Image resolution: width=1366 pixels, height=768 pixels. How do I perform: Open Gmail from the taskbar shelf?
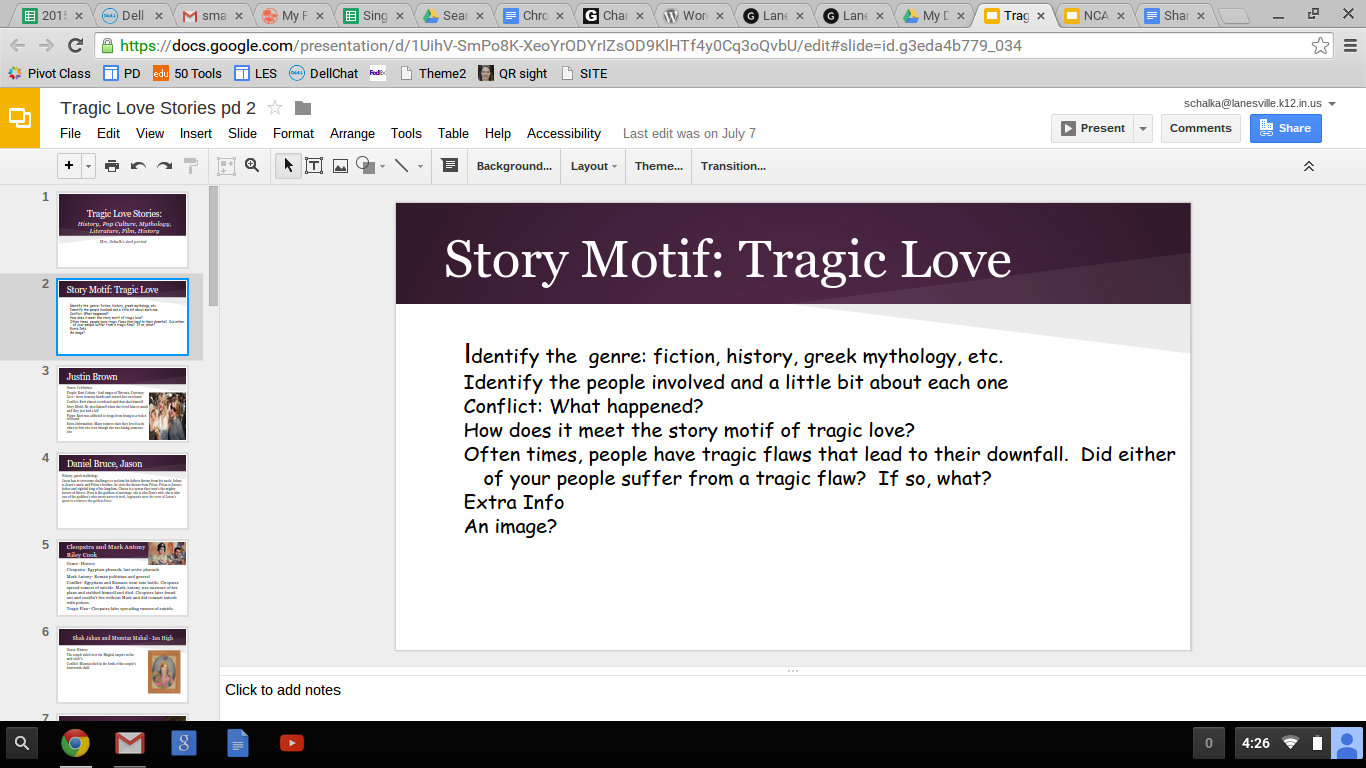point(129,743)
